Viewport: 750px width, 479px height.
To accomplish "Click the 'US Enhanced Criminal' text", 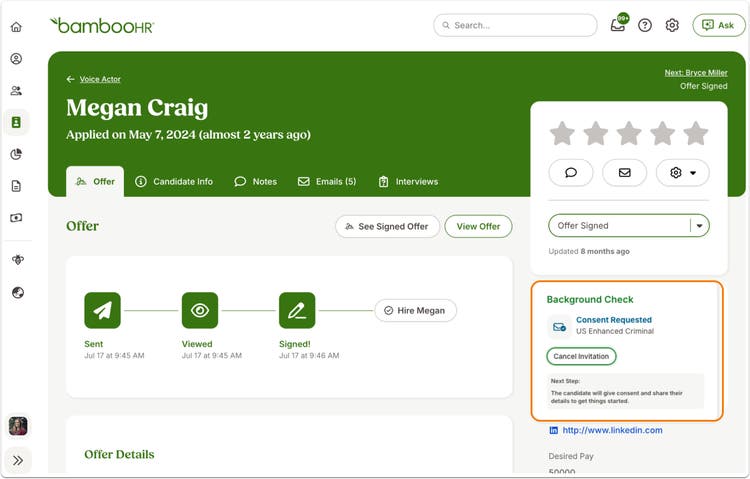I will pos(615,331).
